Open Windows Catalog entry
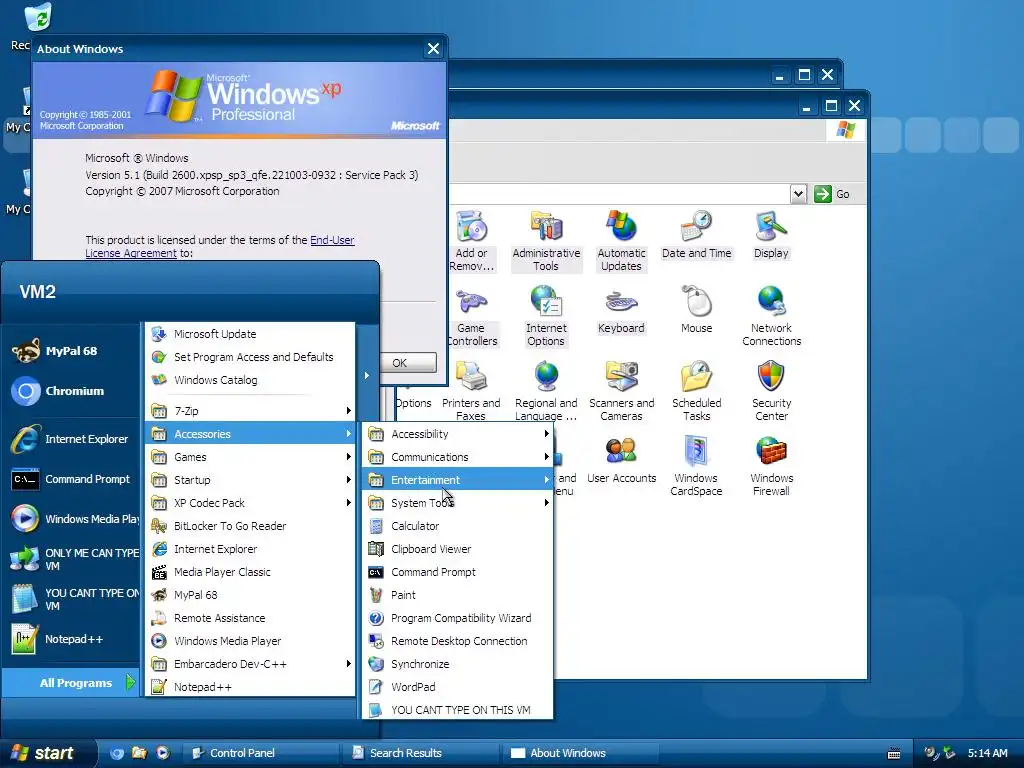The image size is (1024, 768). [x=251, y=380]
